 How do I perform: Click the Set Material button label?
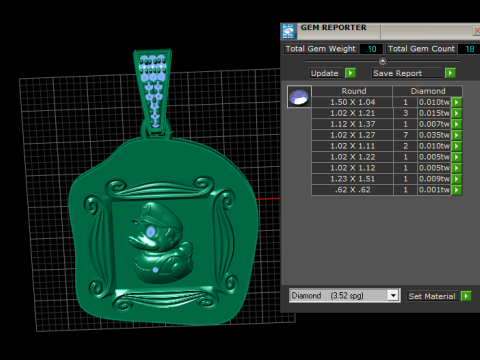tap(432, 296)
